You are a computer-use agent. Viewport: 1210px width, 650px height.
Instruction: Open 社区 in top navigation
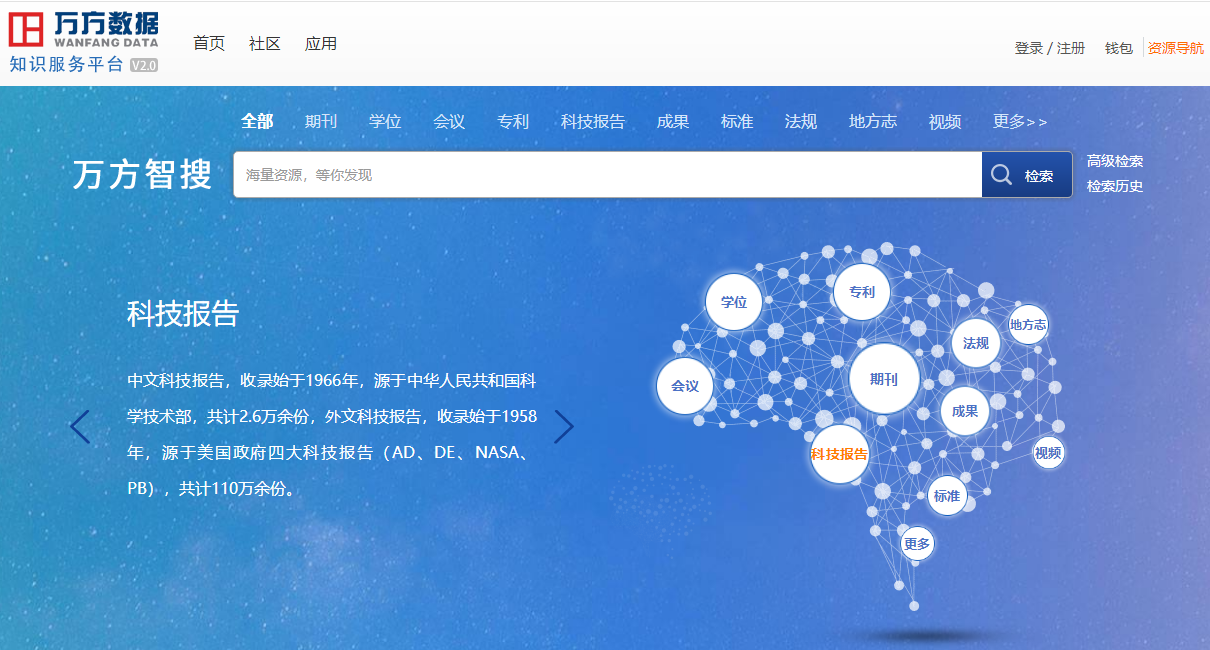[x=265, y=43]
